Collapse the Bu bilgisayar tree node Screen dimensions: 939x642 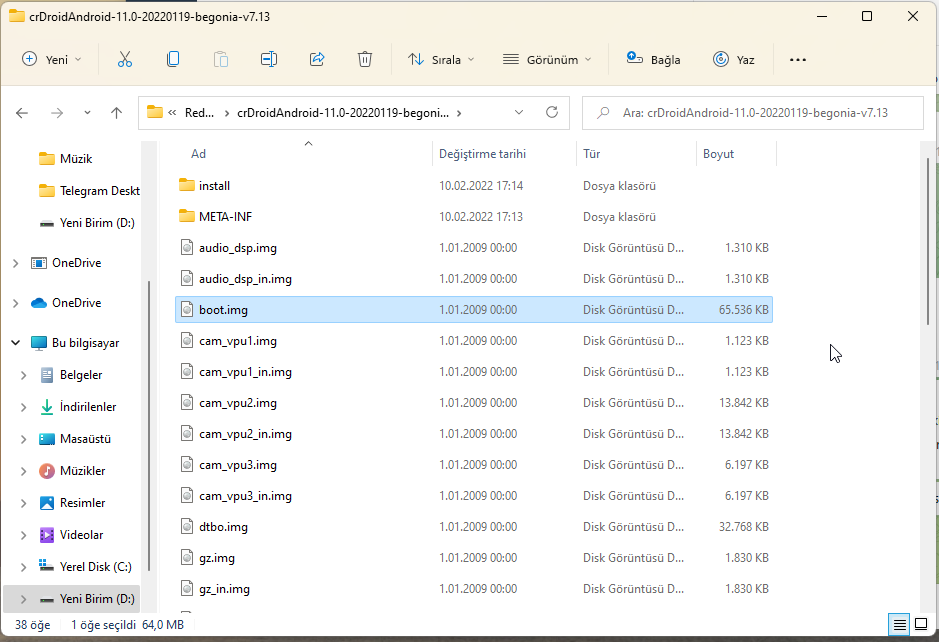tap(16, 343)
